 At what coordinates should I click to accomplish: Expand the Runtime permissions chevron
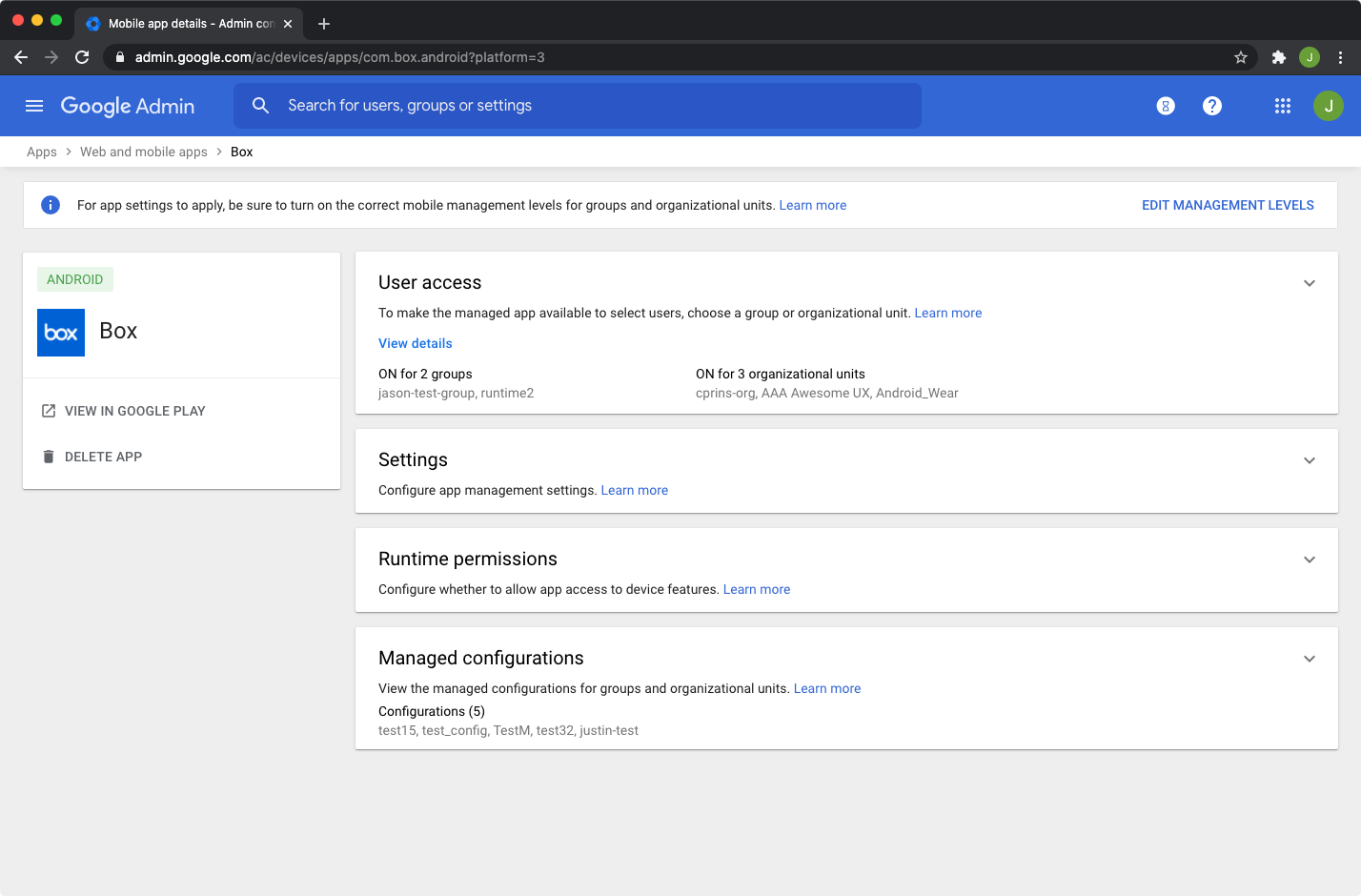(x=1310, y=560)
